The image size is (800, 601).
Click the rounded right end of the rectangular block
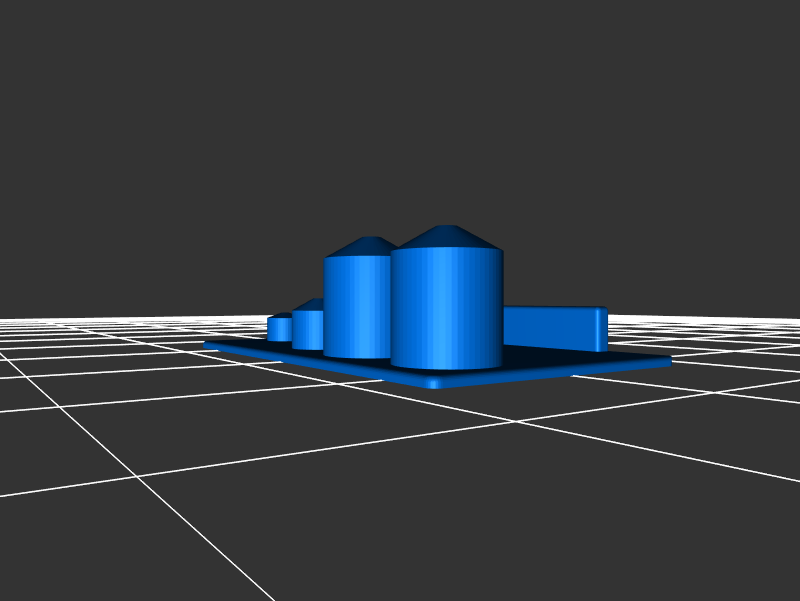601,329
